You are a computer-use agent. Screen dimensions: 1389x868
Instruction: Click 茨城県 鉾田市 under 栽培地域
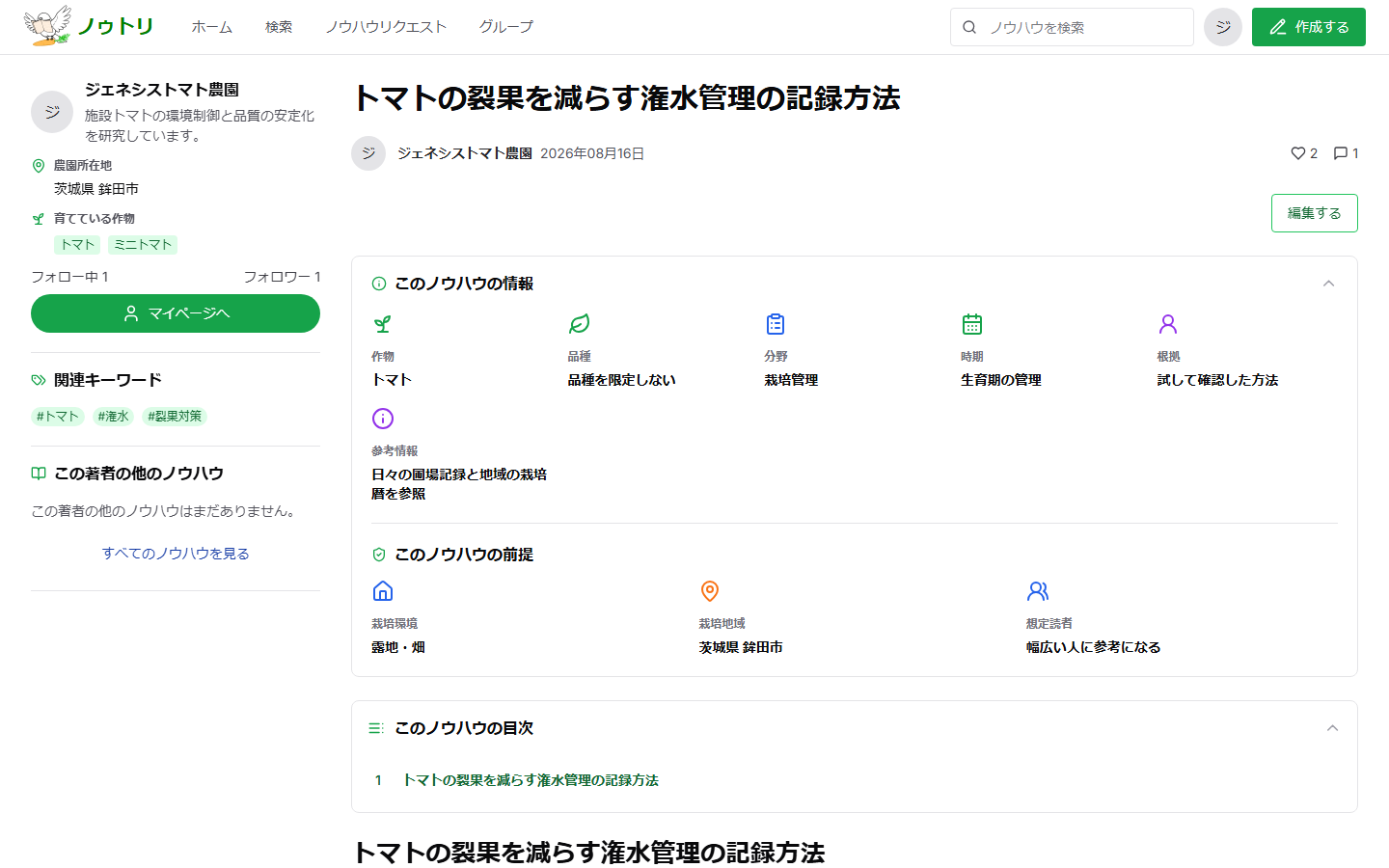pyautogui.click(x=741, y=647)
